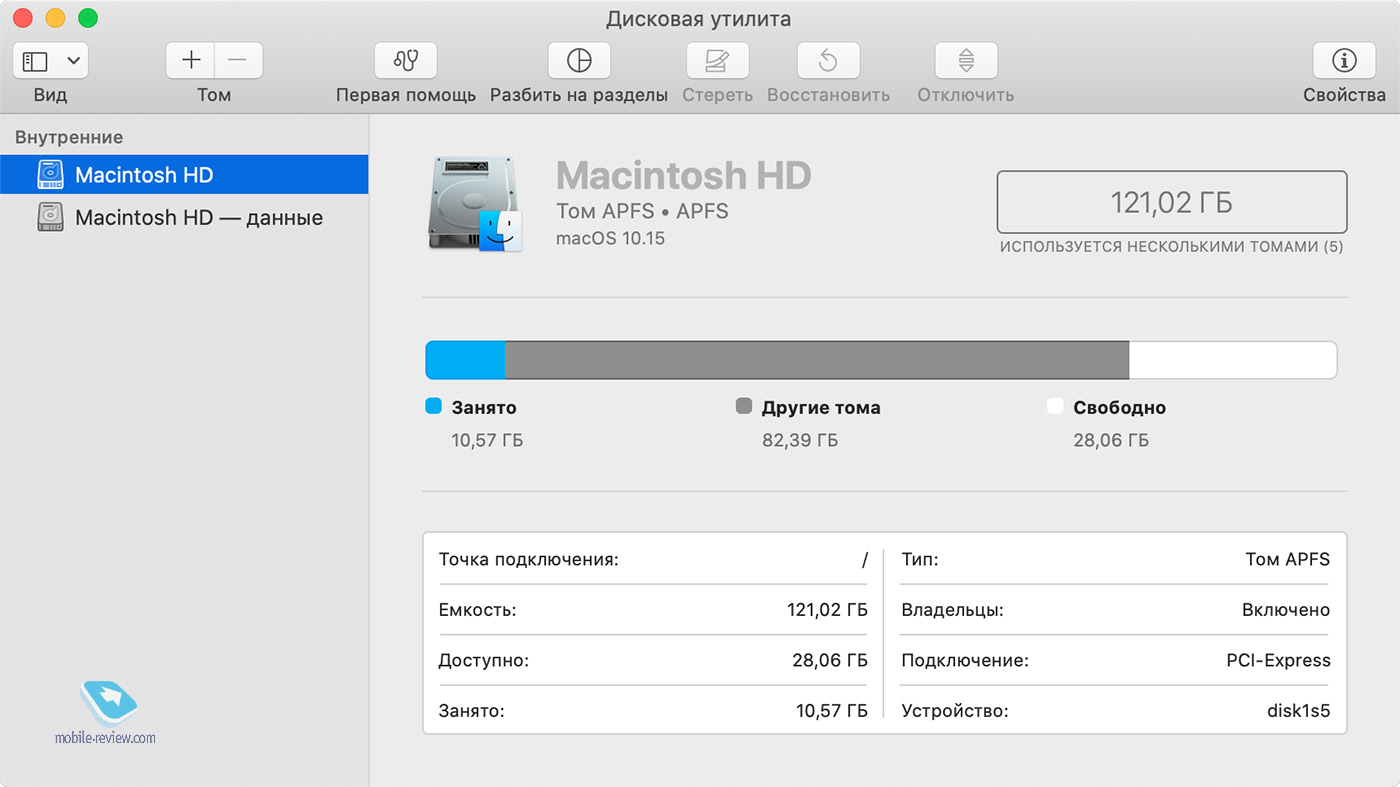Add a new volume with plus button
Viewport: 1400px width, 787px height.
pyautogui.click(x=191, y=61)
